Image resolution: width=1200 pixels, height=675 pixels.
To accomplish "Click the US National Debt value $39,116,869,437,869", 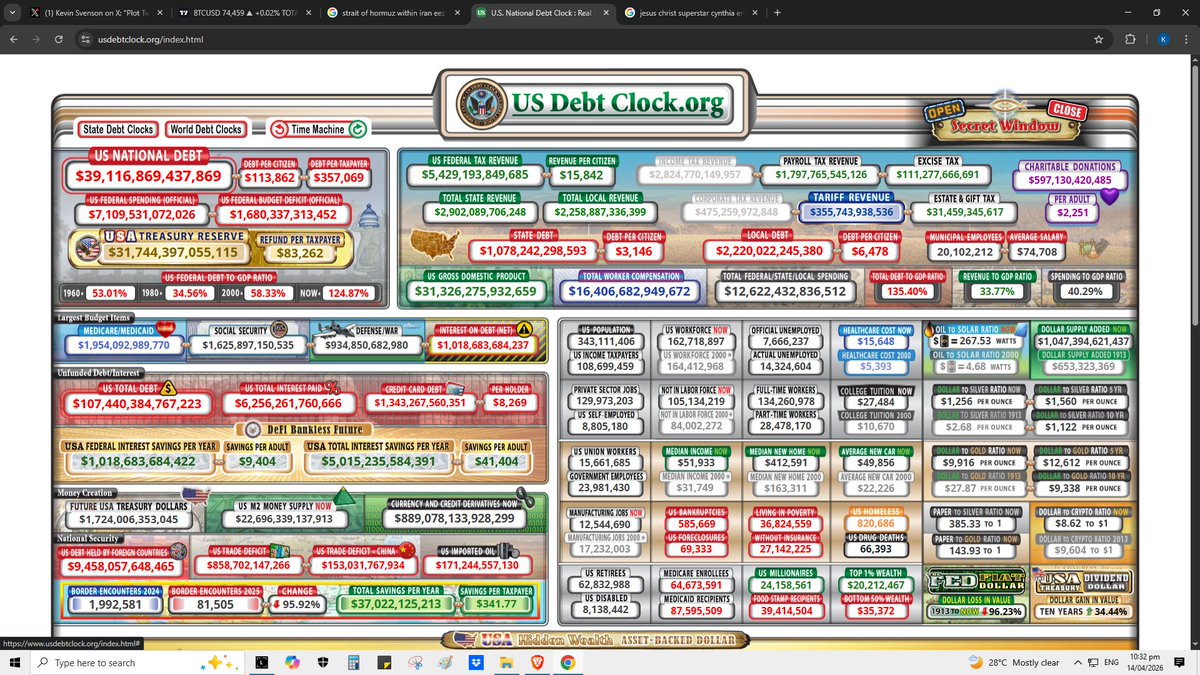I will point(148,176).
